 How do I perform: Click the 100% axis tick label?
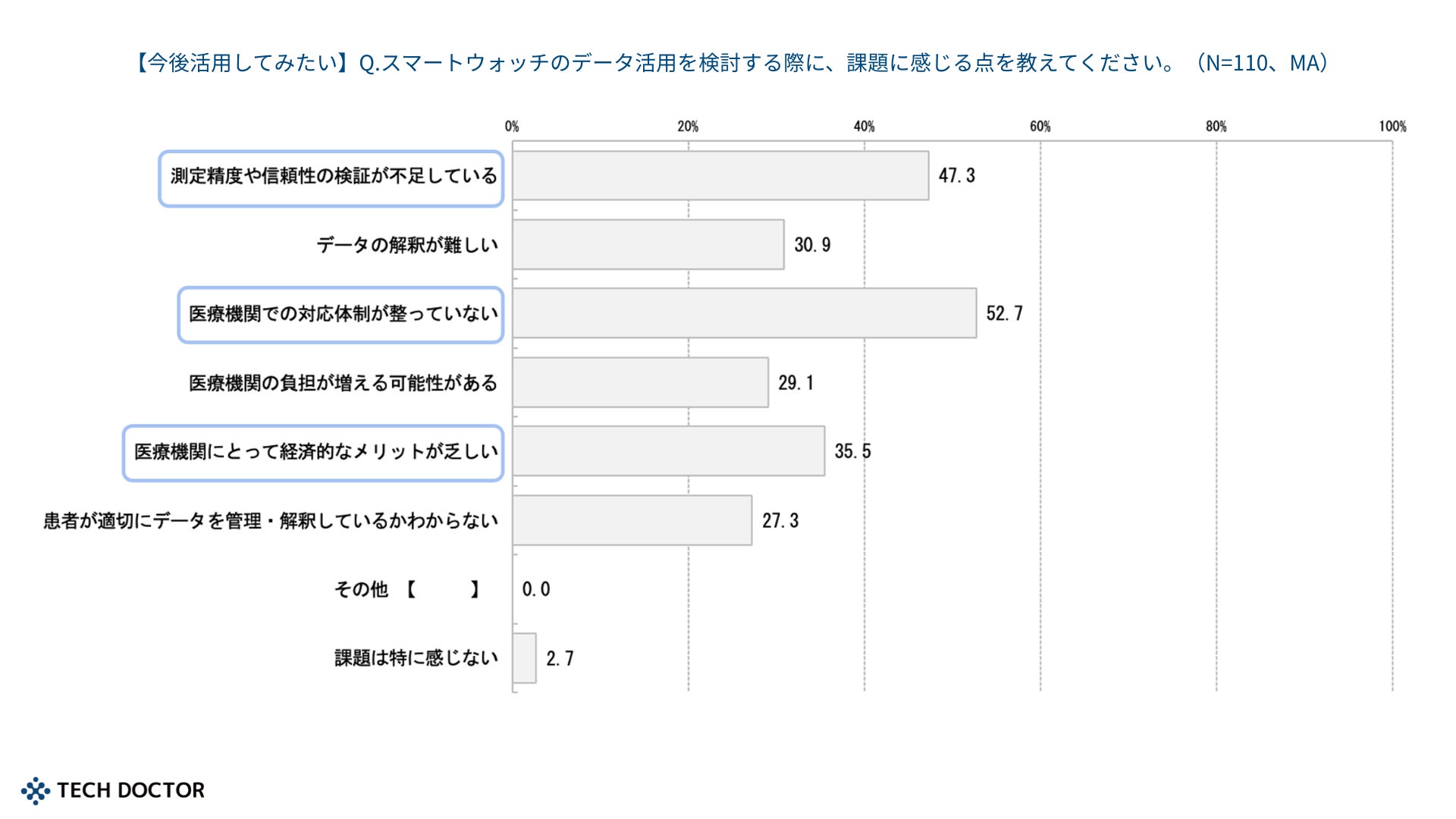pyautogui.click(x=1392, y=127)
